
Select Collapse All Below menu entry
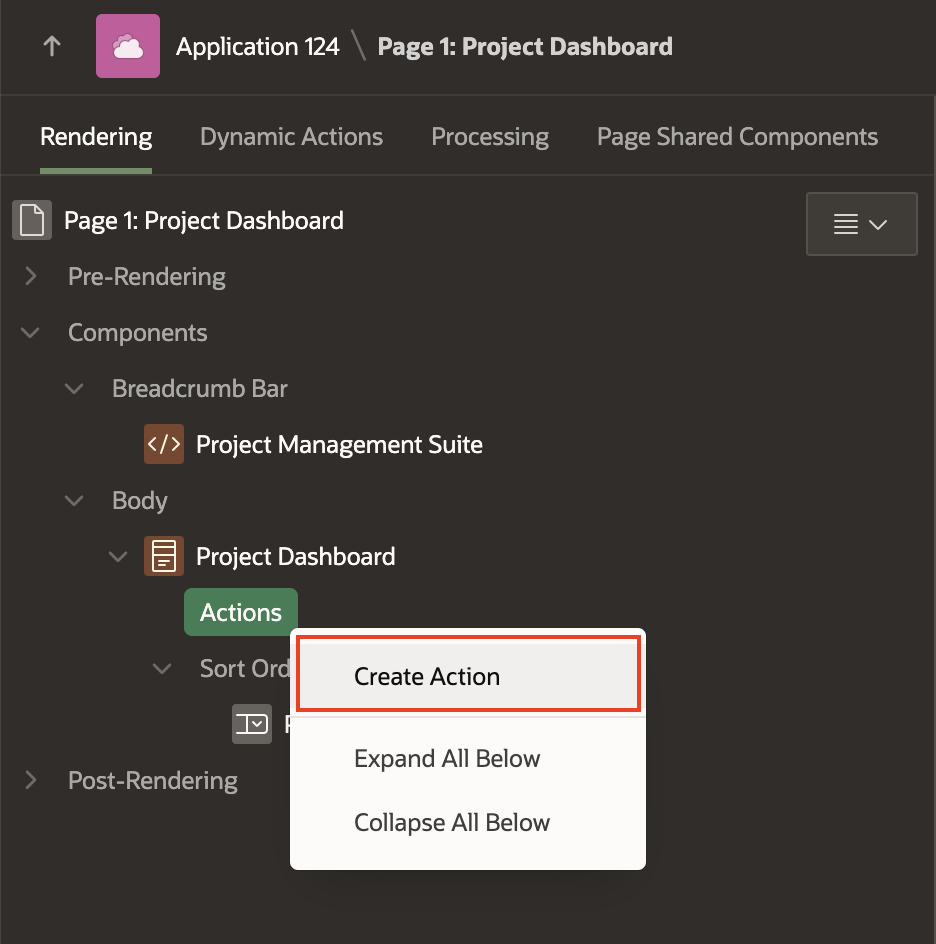coord(452,822)
